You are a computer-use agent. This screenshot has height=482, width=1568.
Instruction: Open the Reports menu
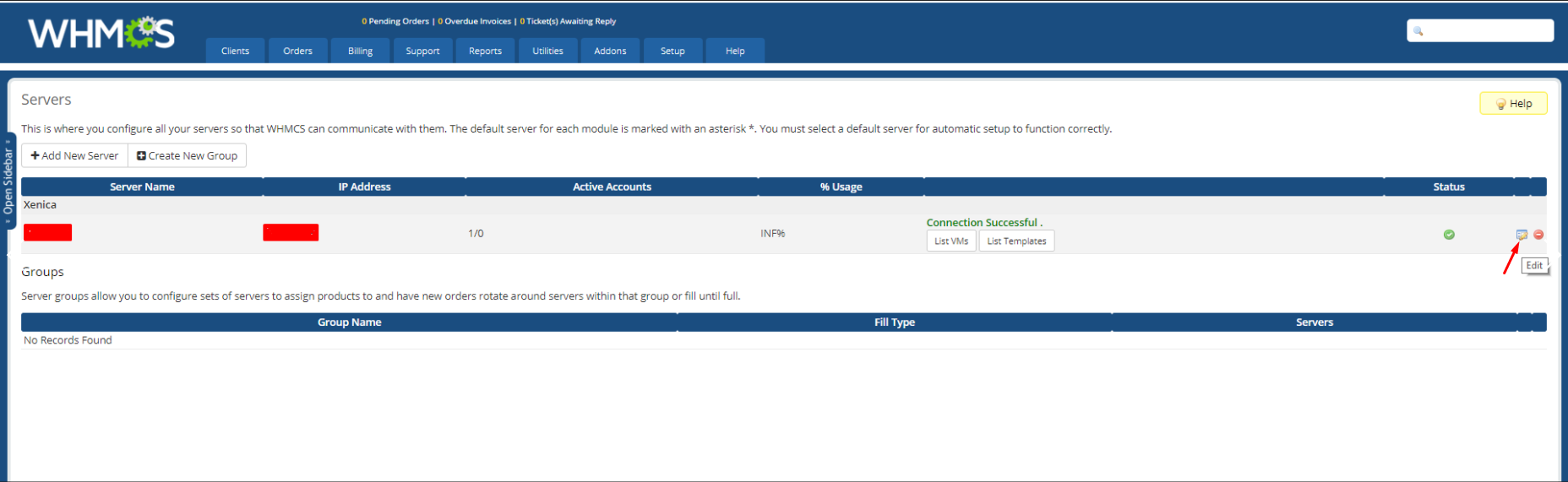(485, 51)
